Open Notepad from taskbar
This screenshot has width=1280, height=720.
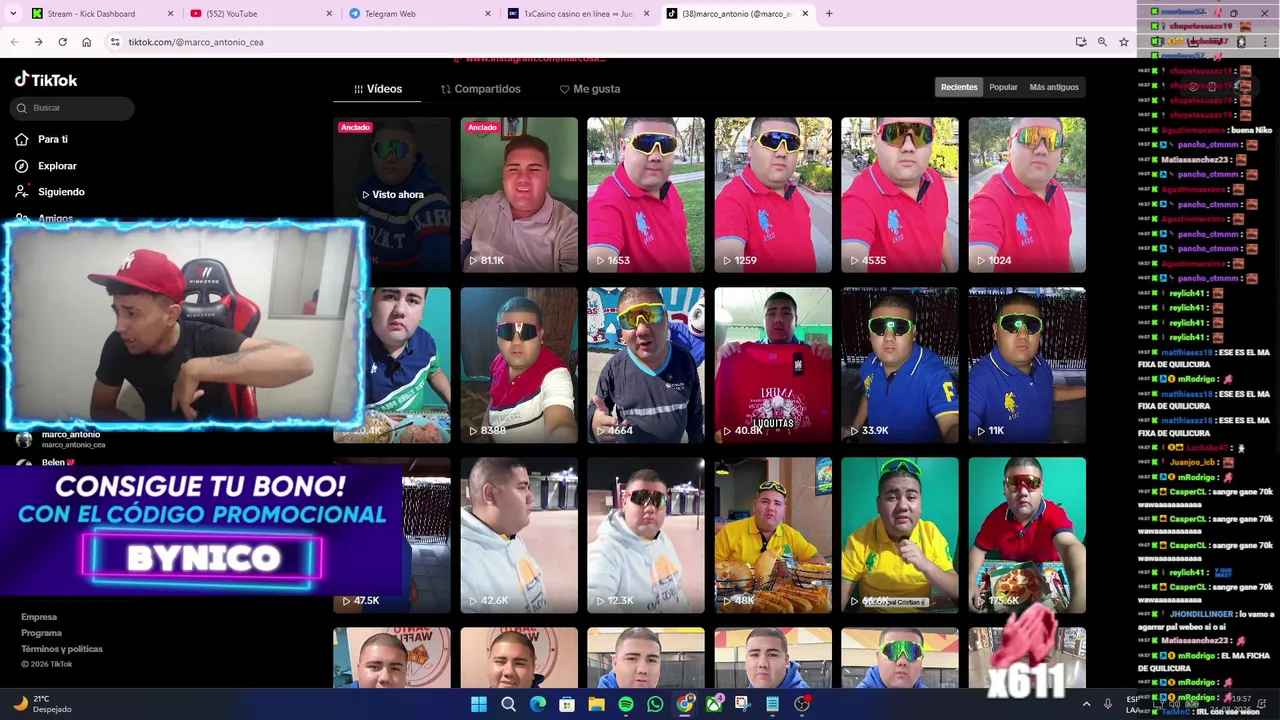(772, 704)
